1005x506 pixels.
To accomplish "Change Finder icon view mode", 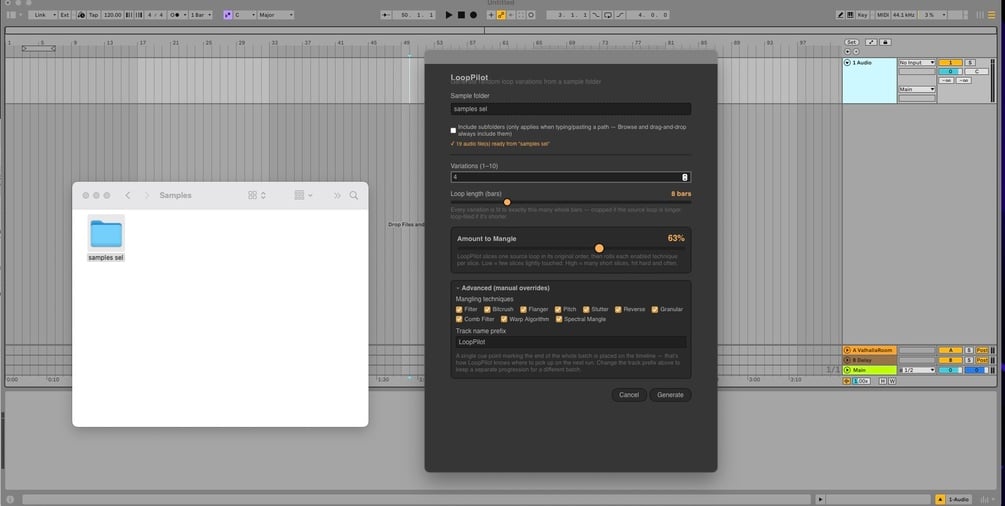I will tap(256, 195).
